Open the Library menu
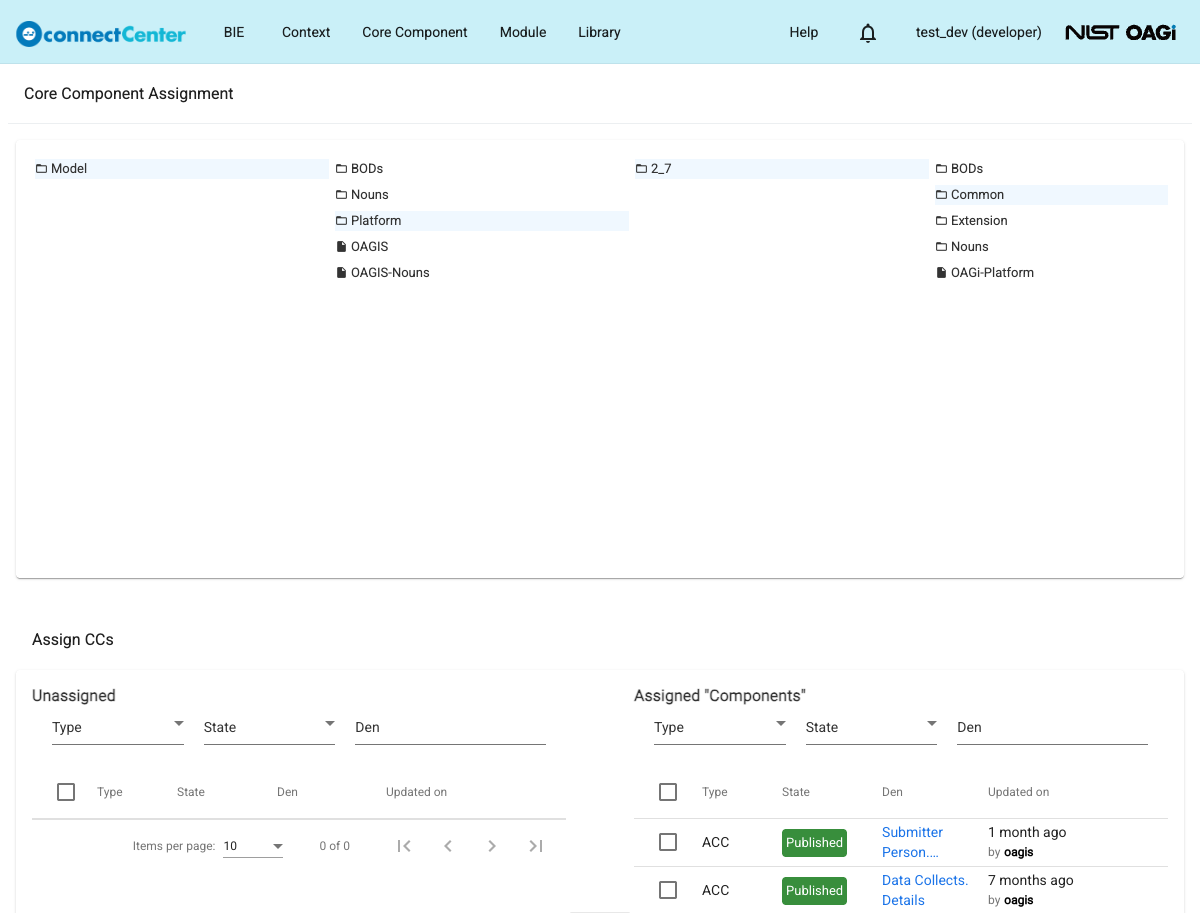1200x913 pixels. click(x=599, y=32)
